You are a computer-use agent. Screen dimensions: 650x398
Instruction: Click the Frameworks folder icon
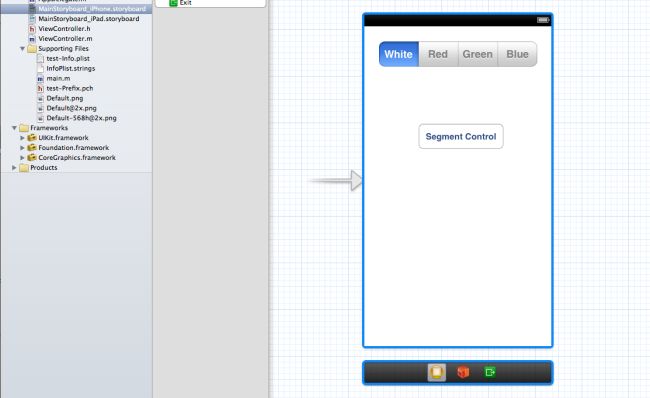[24, 128]
